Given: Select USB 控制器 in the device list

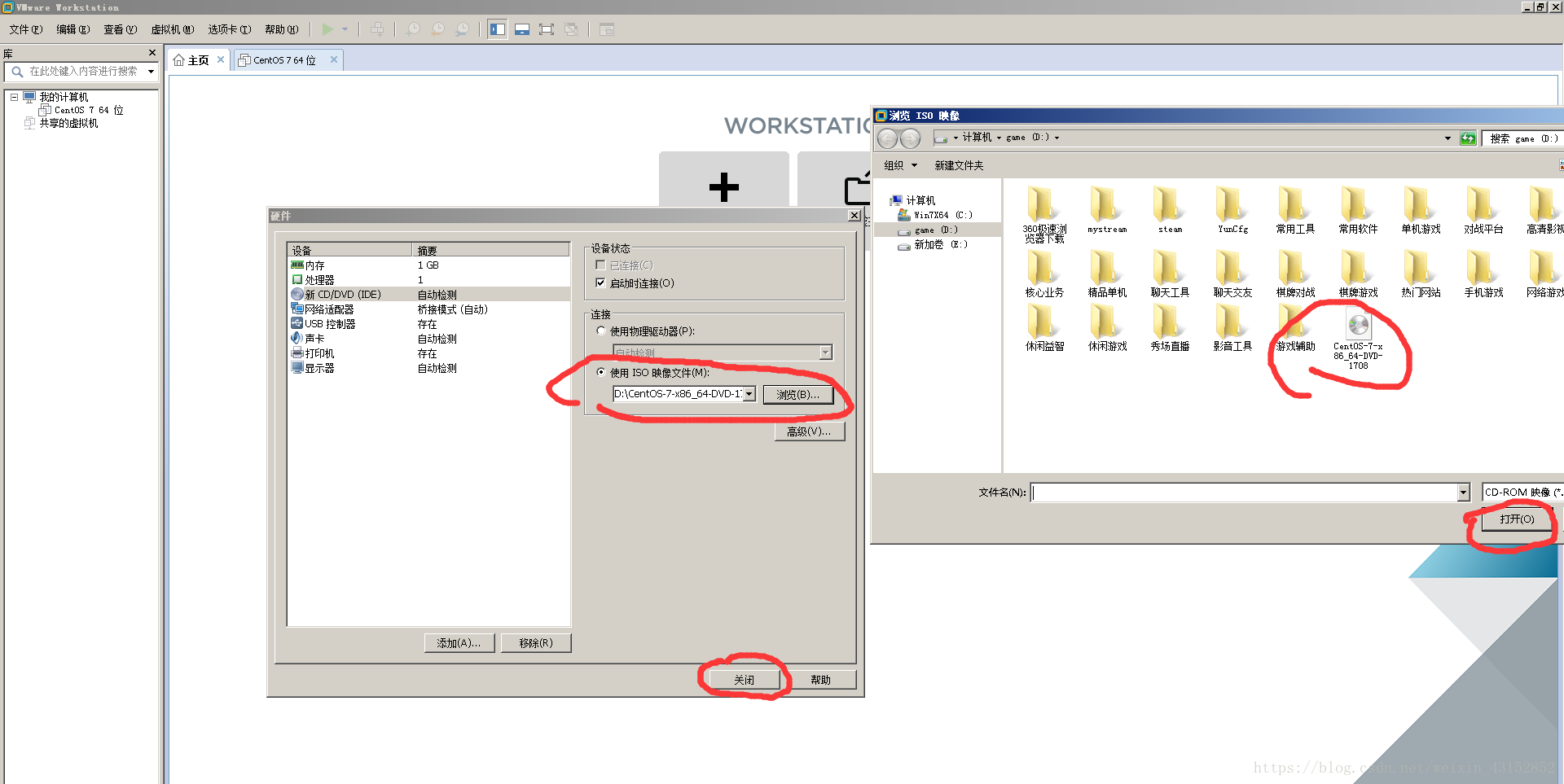Looking at the screenshot, I should (x=428, y=324).
